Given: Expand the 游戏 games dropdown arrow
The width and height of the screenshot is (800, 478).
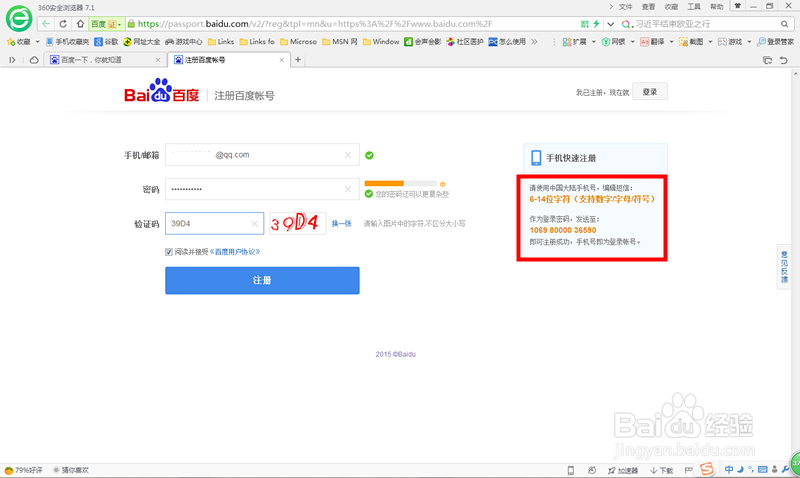Looking at the screenshot, I should tap(748, 42).
